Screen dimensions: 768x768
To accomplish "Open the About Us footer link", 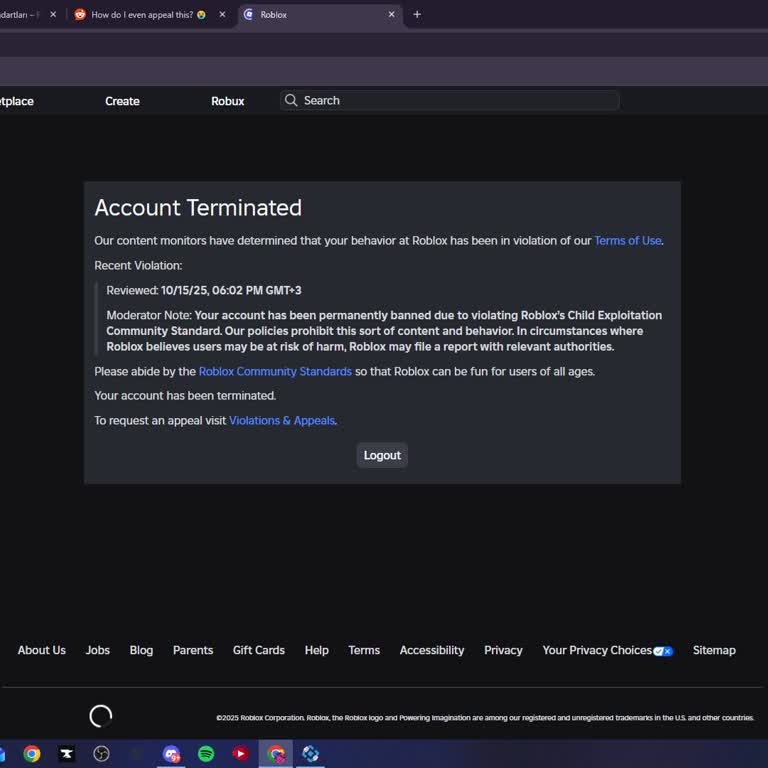I will [42, 650].
